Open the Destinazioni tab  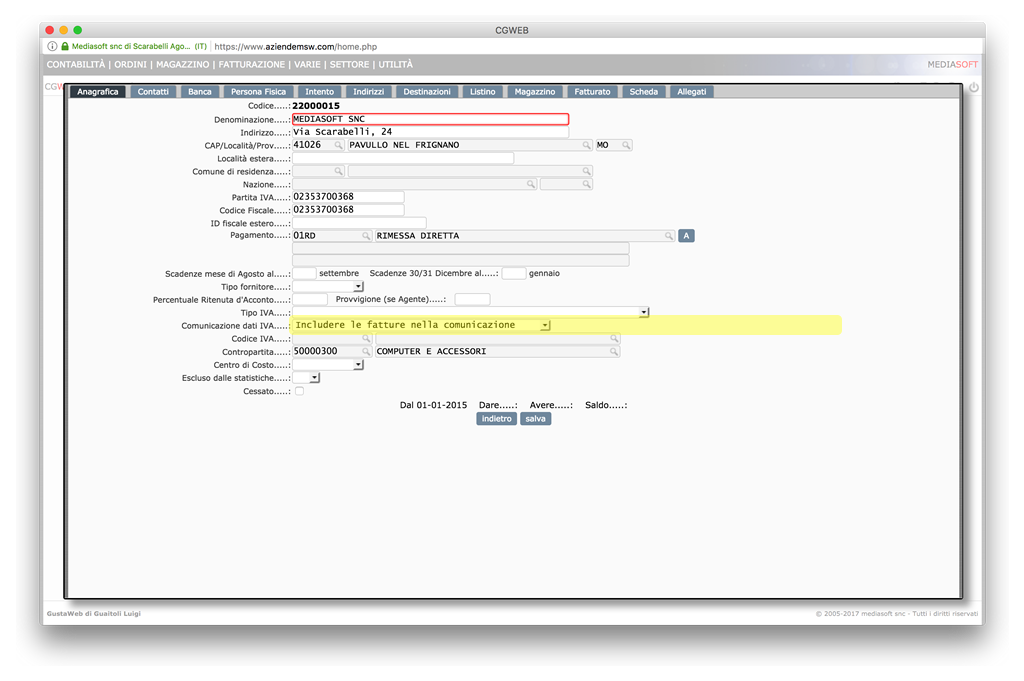coord(427,91)
